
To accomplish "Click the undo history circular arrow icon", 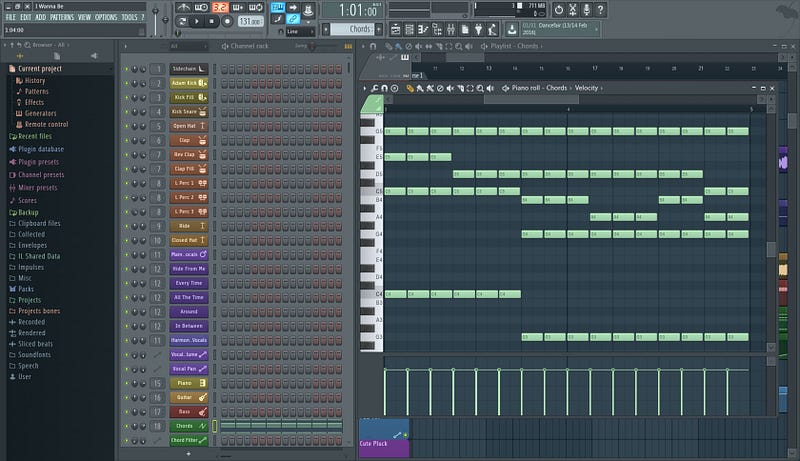I will click(559, 9).
